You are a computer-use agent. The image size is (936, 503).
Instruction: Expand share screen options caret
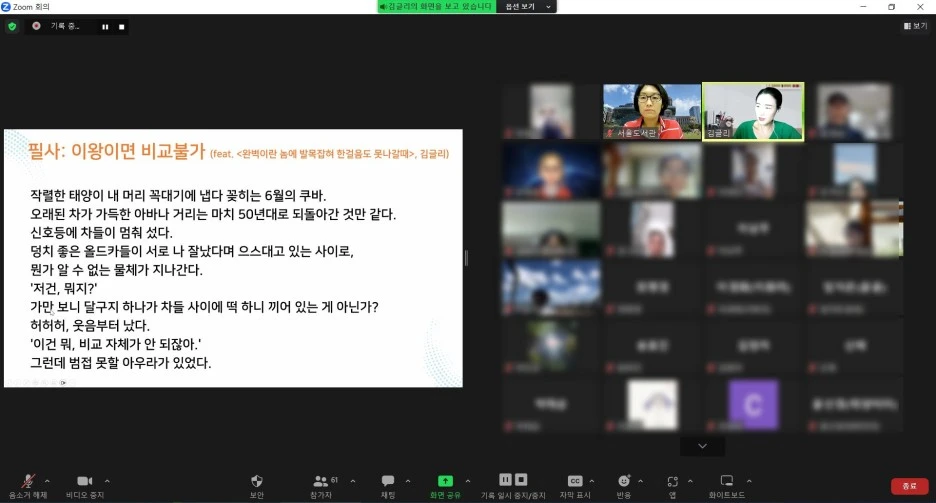467,481
